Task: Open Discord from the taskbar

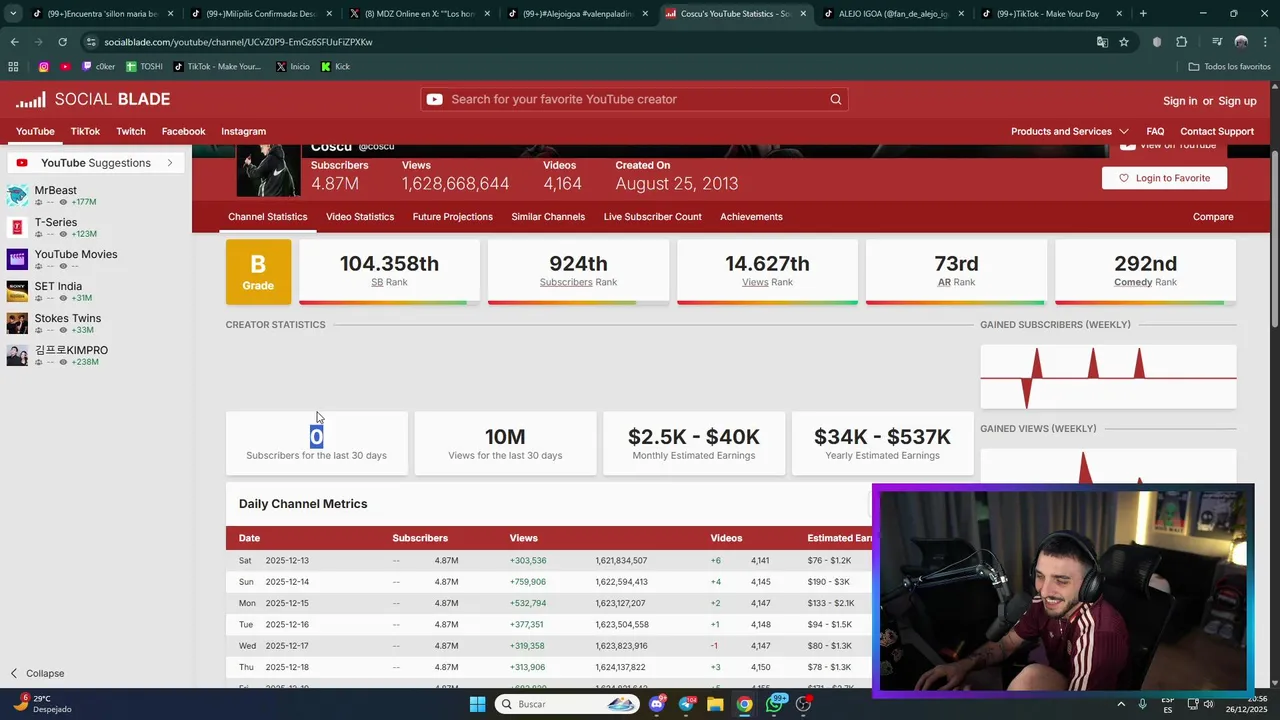Action: (656, 704)
